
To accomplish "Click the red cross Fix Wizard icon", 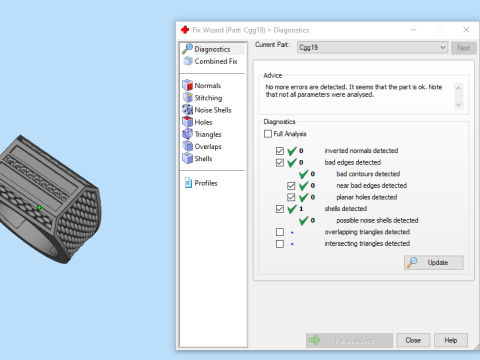I will [x=185, y=30].
